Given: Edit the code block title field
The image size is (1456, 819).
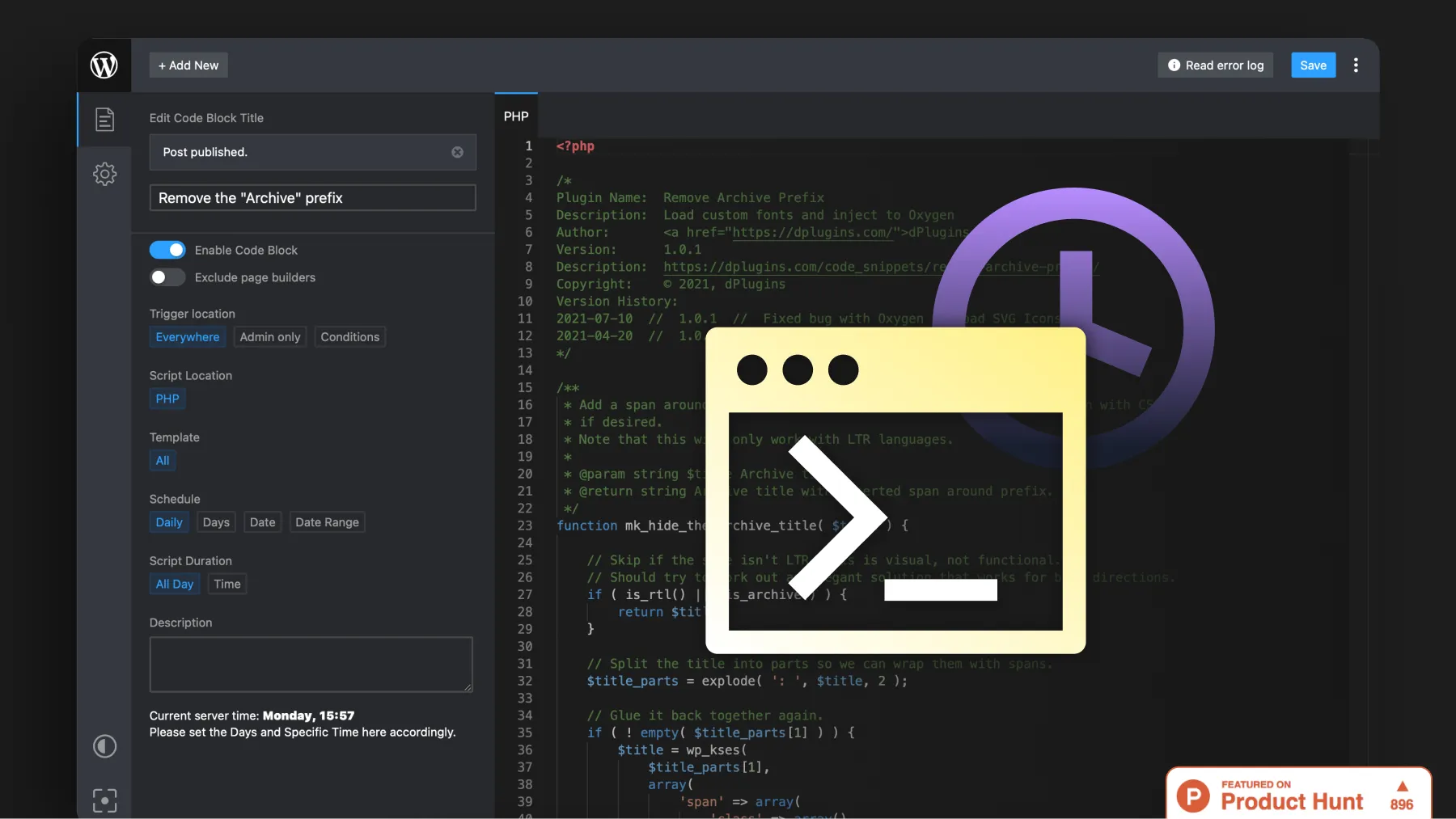Looking at the screenshot, I should pos(312,198).
